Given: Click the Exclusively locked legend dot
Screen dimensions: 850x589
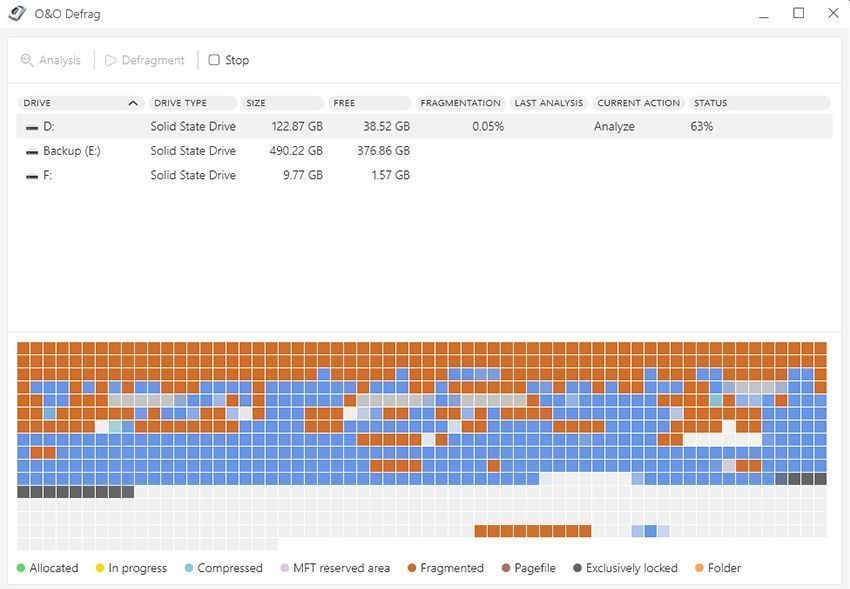Looking at the screenshot, I should tap(577, 568).
